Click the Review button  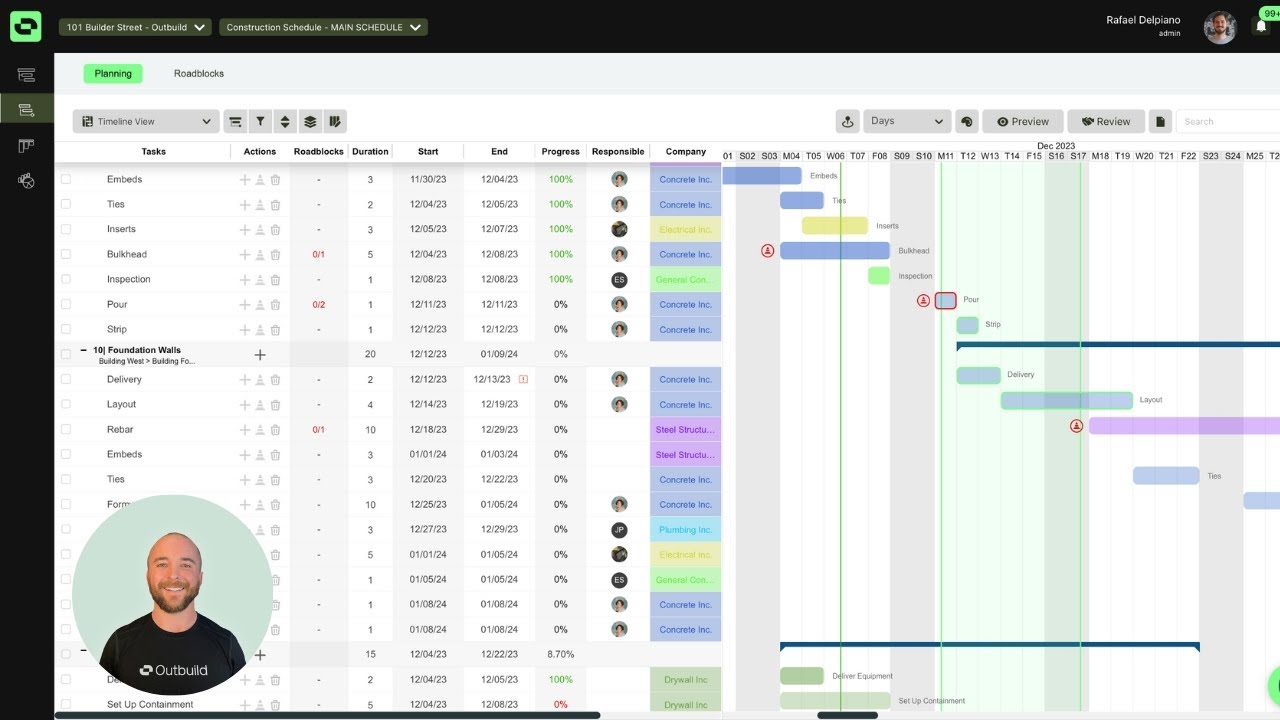pyautogui.click(x=1106, y=121)
